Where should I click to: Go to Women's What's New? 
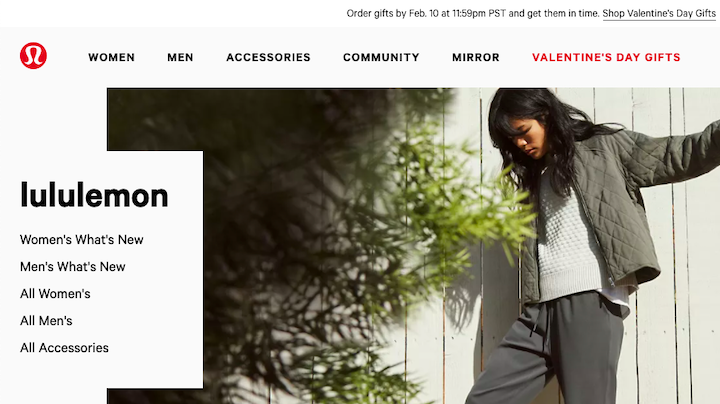point(82,240)
